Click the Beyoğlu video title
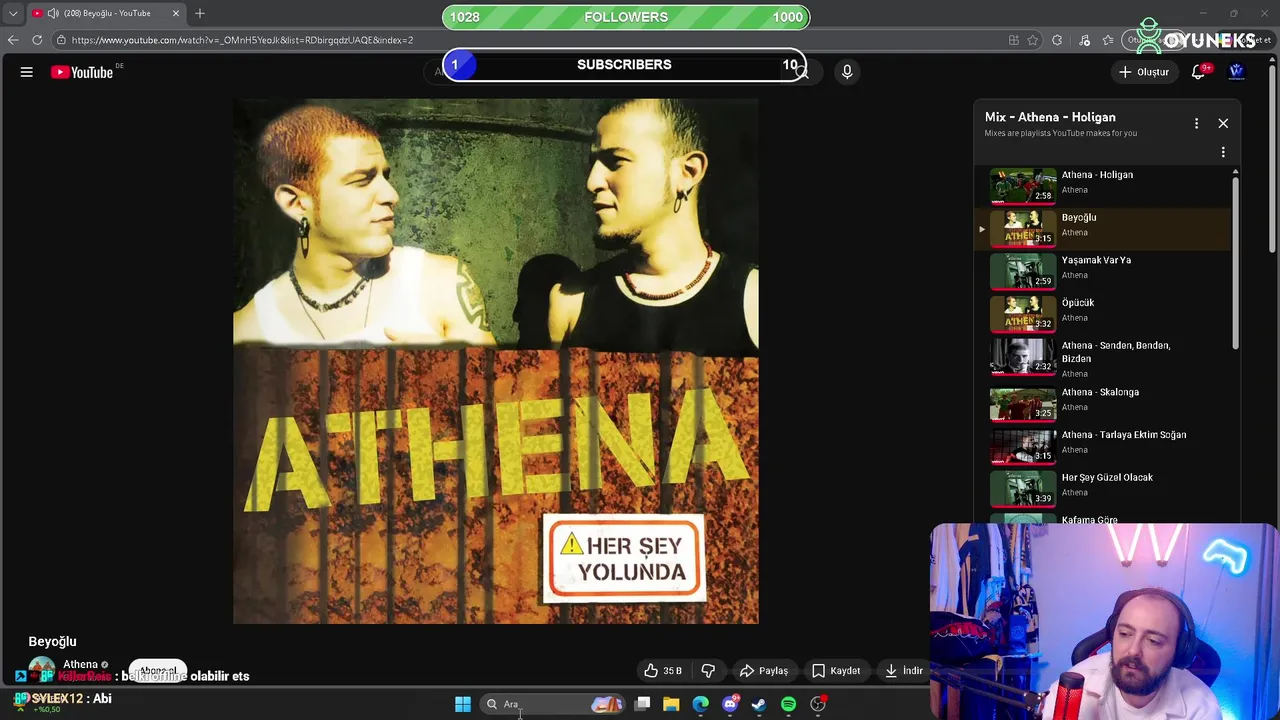 [52, 642]
